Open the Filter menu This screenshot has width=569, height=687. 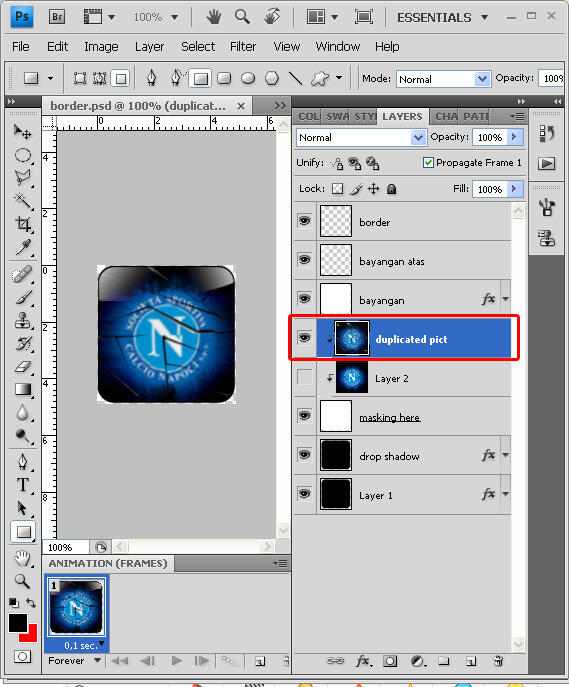point(243,46)
